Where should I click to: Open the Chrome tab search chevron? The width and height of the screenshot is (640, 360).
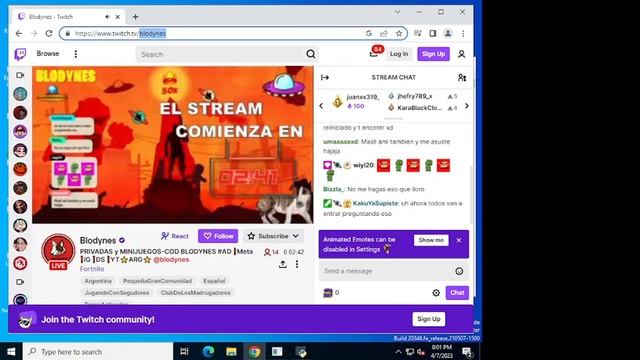pyautogui.click(x=397, y=12)
